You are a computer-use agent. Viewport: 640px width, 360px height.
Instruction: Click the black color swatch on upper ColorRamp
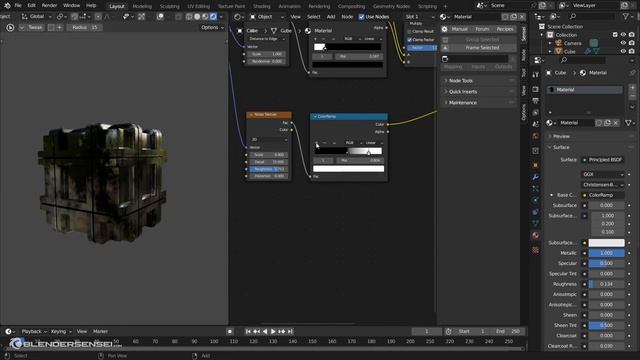pos(347,64)
